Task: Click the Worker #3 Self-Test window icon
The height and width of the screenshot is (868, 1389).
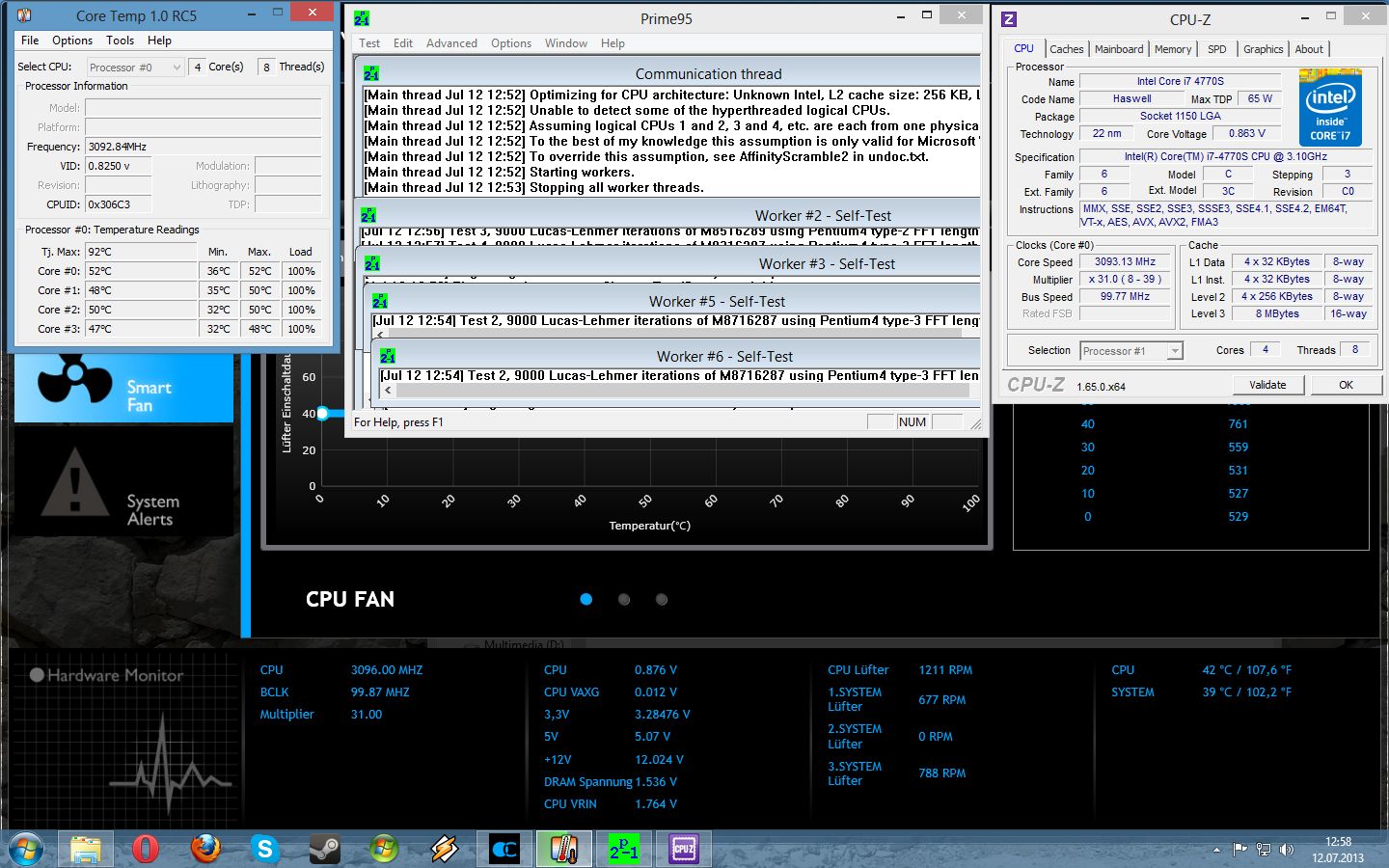Action: [371, 263]
